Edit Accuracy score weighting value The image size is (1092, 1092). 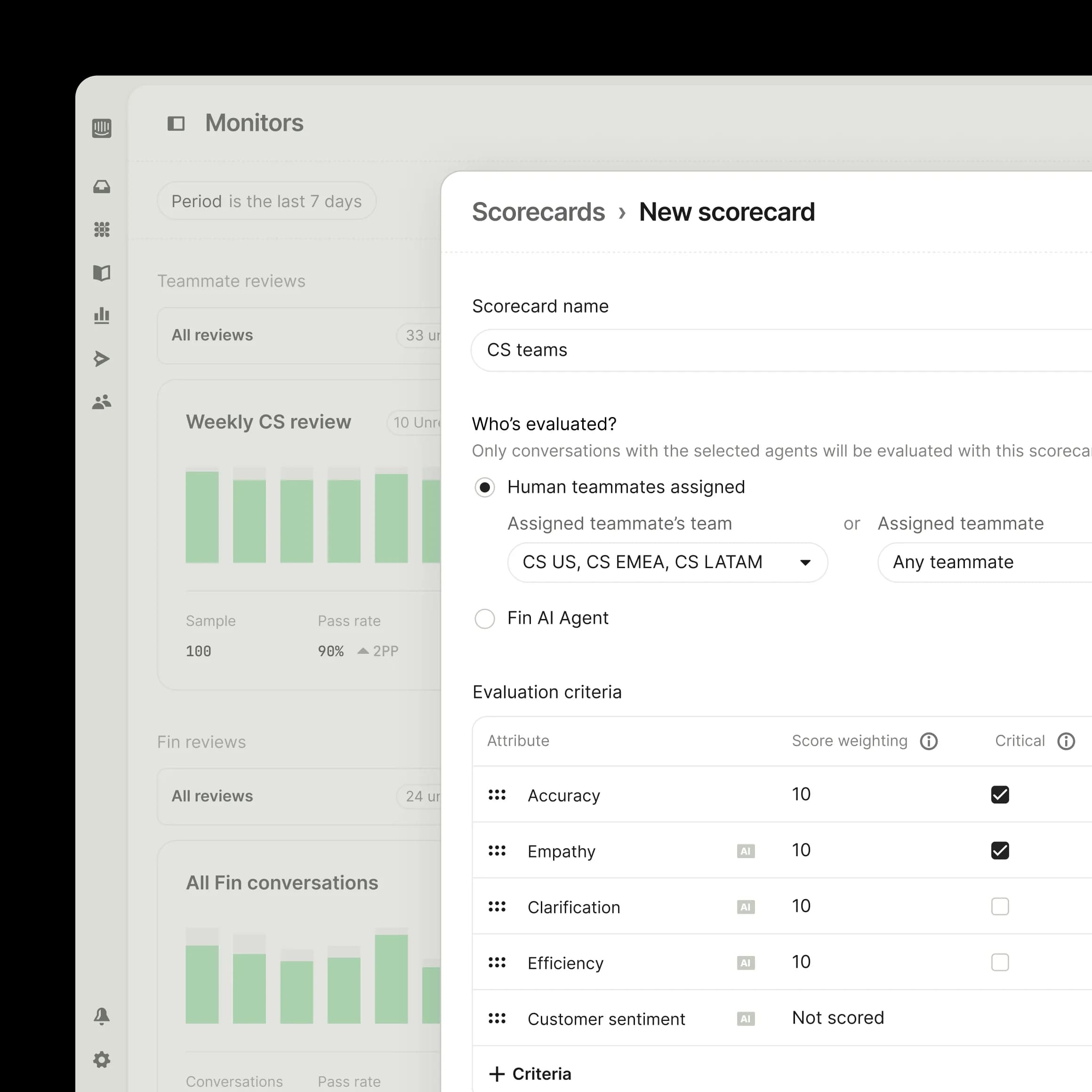801,794
